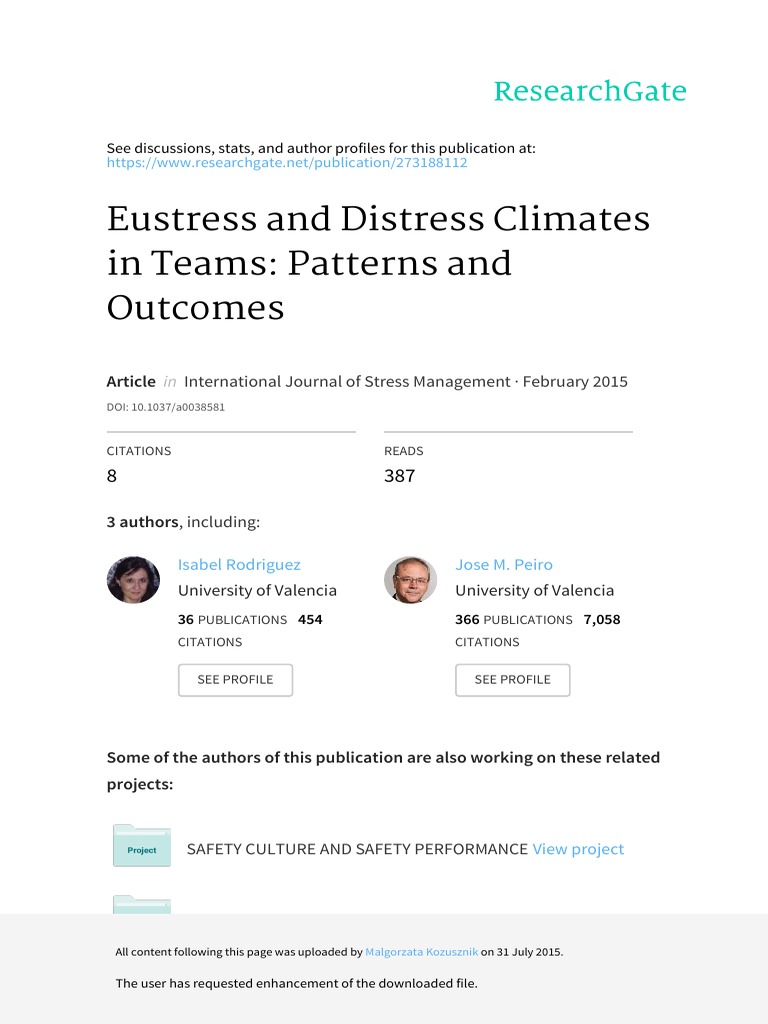
Task: Open View project link for Safety Culture
Action: 578,849
